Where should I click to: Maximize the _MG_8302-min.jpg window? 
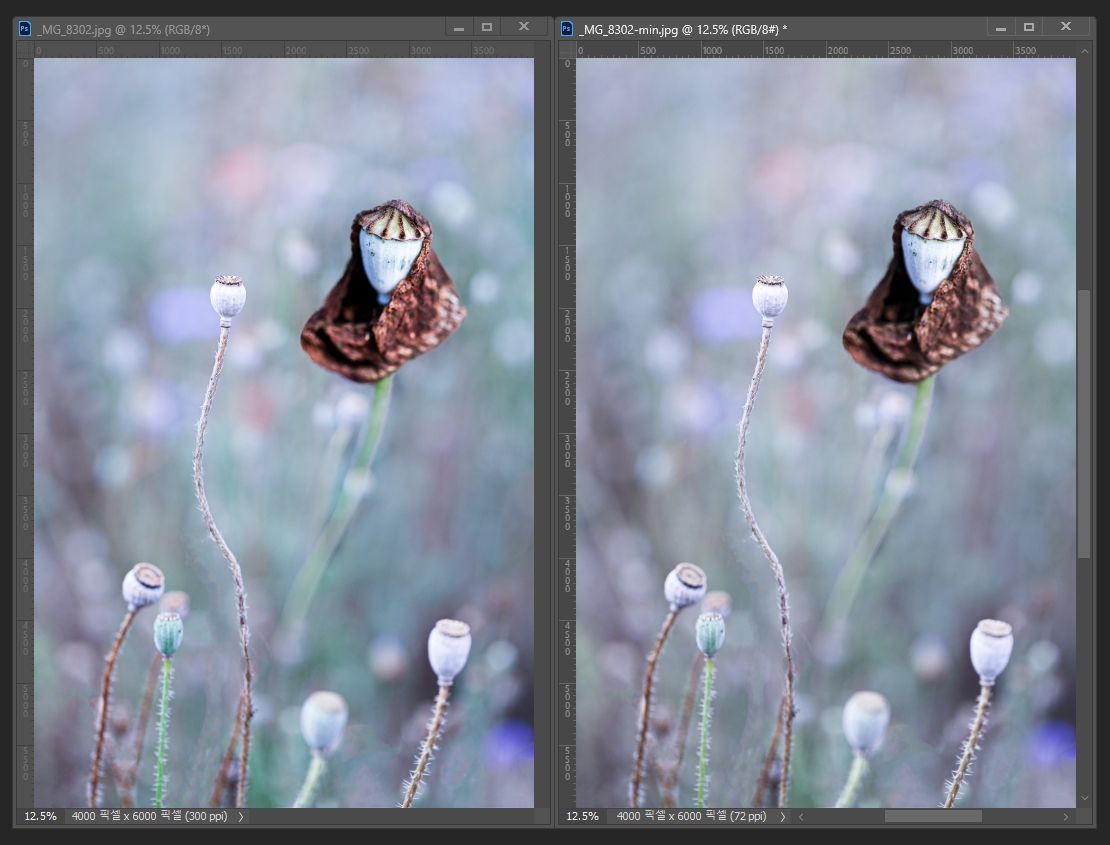click(x=1029, y=27)
